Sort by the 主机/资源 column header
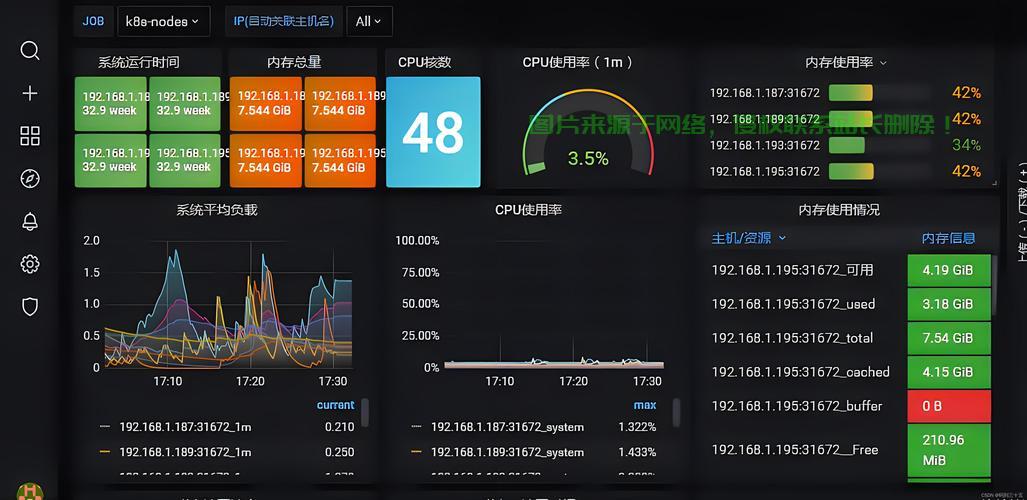1027x500 pixels. (x=748, y=238)
